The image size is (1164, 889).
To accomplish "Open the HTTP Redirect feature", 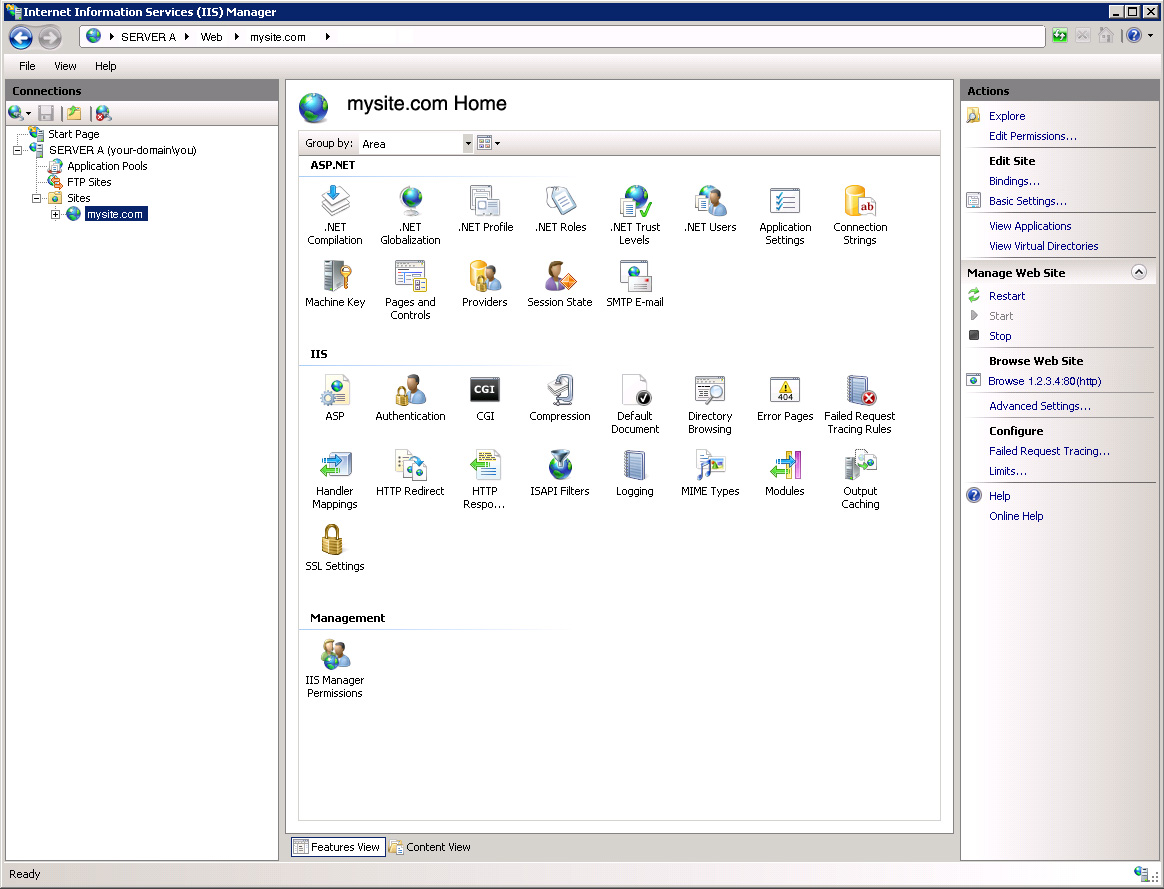I will coord(410,473).
